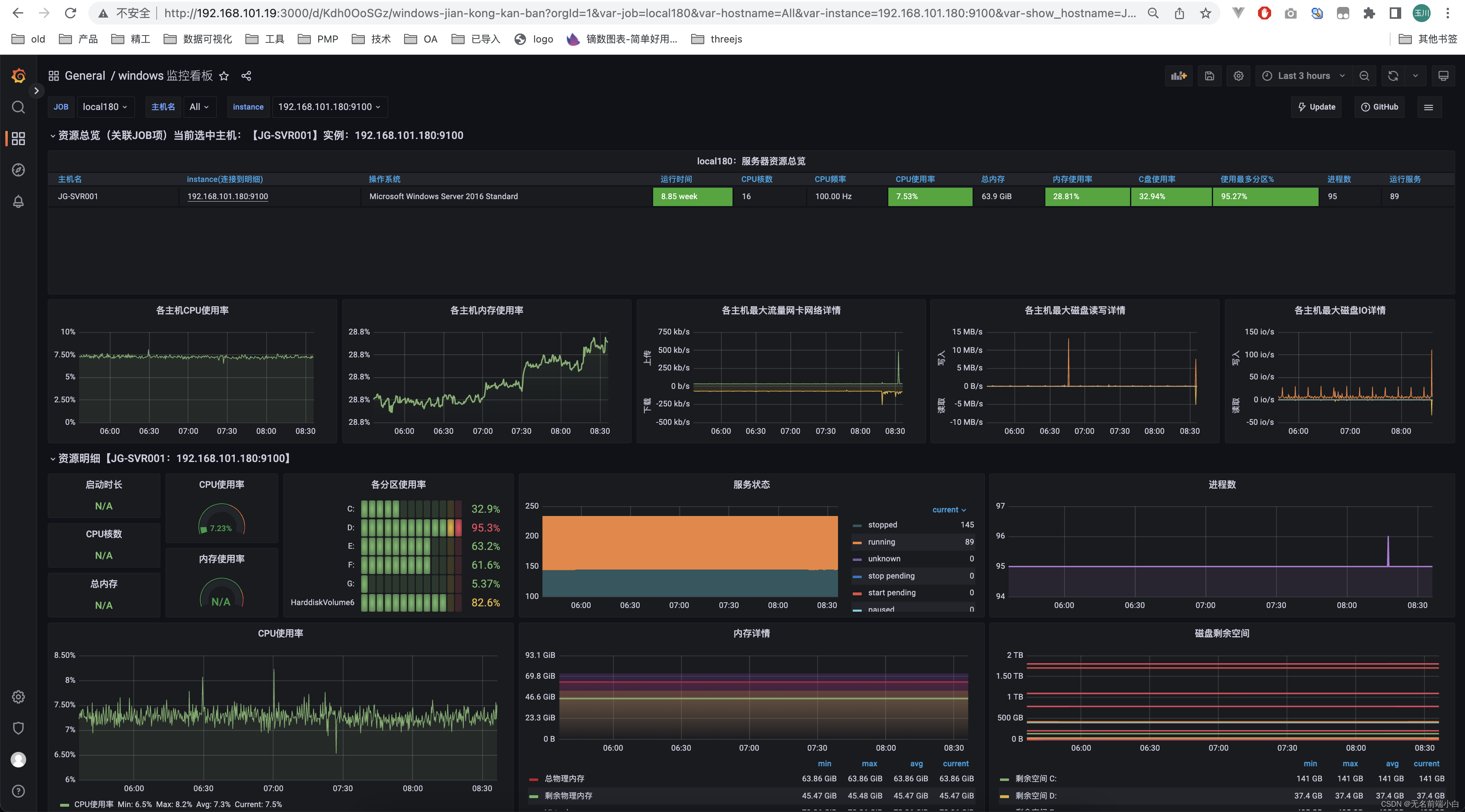Screen dimensions: 1465x812
Task: Open the Dashboards grid icon in sidebar
Action: coord(18,139)
